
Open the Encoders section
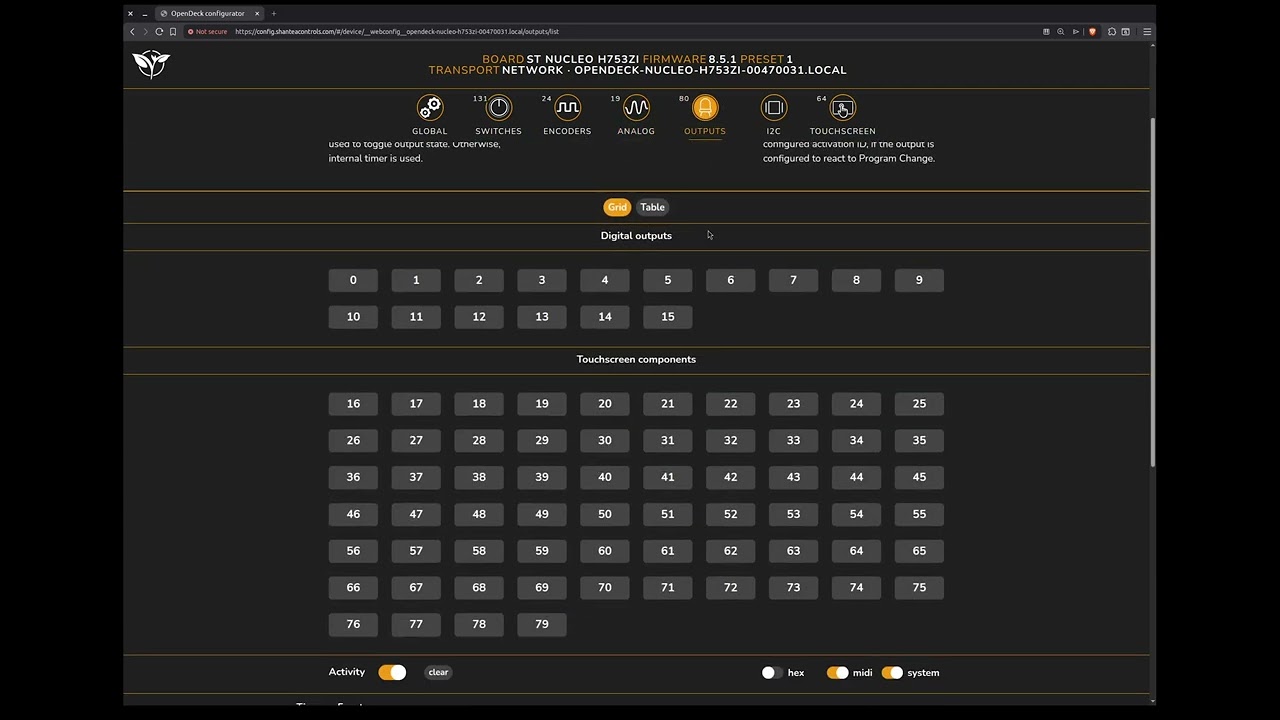tap(567, 115)
